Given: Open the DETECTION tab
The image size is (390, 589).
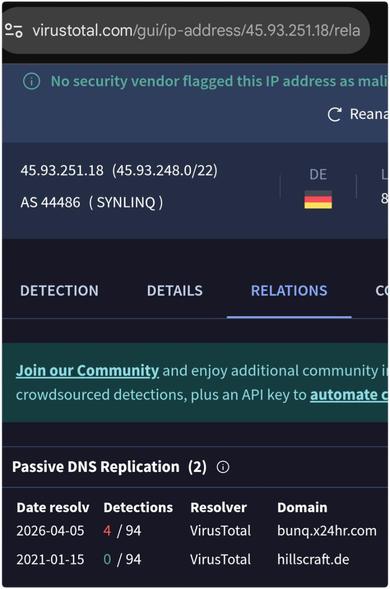Looking at the screenshot, I should tap(59, 290).
